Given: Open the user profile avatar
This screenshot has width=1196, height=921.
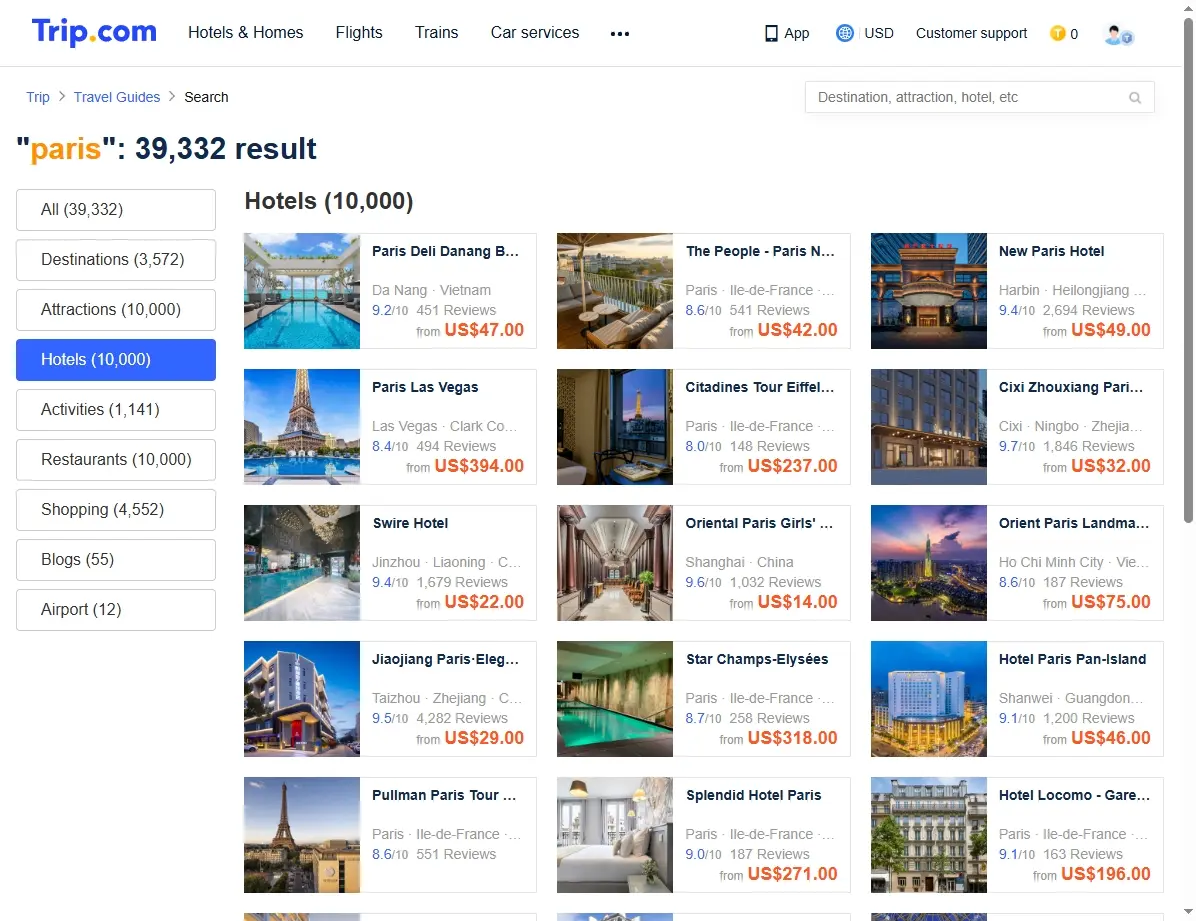Looking at the screenshot, I should pyautogui.click(x=1118, y=34).
